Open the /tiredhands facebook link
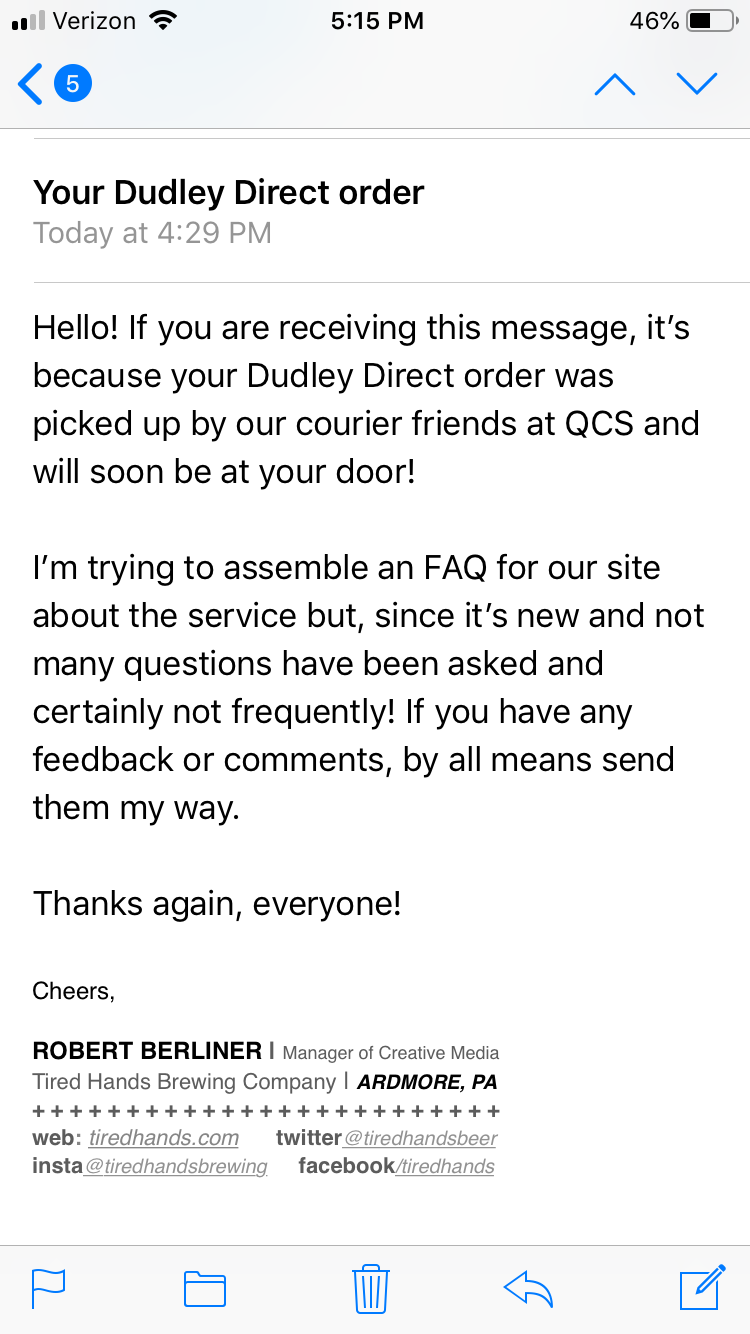The image size is (750, 1334). click(x=445, y=1166)
